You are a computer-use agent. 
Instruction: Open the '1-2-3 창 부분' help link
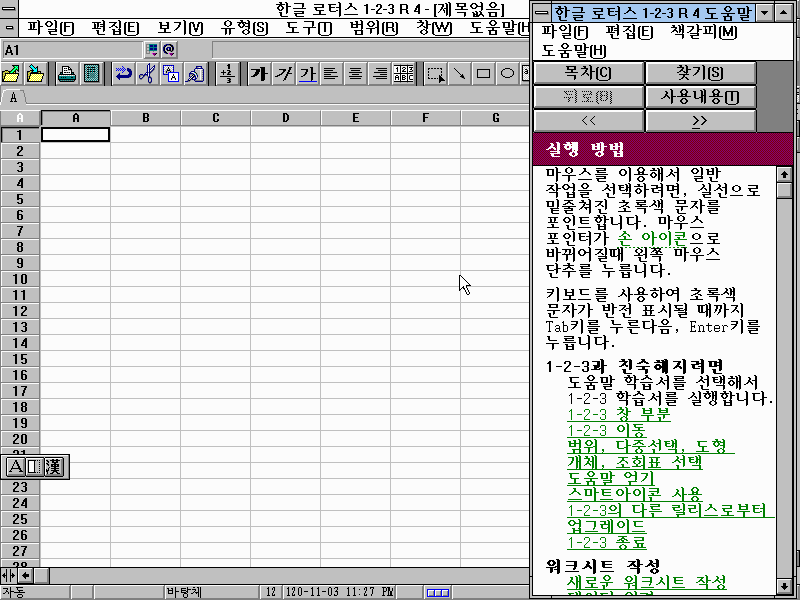(618, 414)
